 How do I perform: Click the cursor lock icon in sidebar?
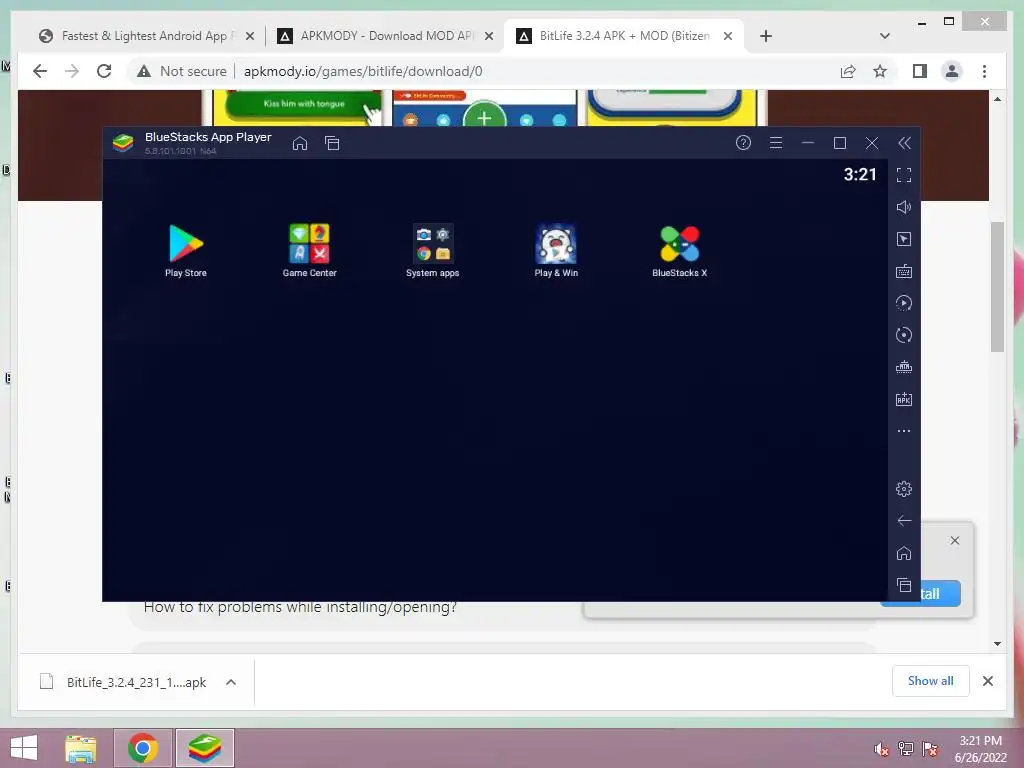pos(904,239)
